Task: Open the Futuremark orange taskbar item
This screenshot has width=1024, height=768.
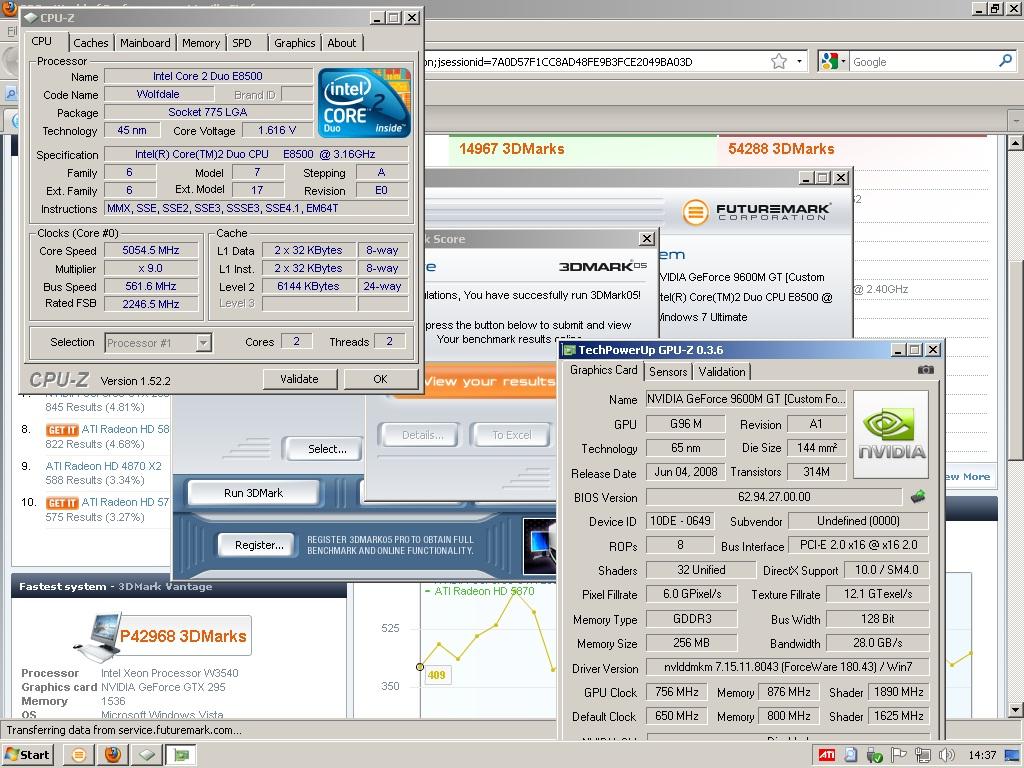Action: (78, 755)
